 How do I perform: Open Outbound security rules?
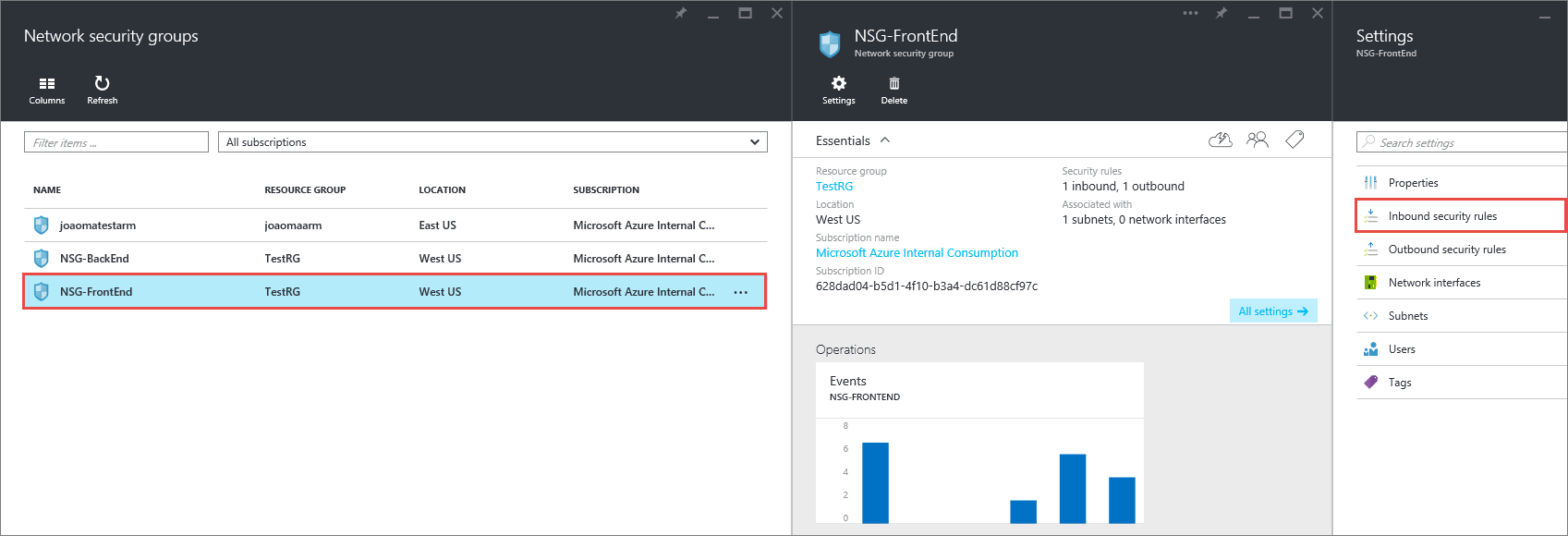point(1462,249)
